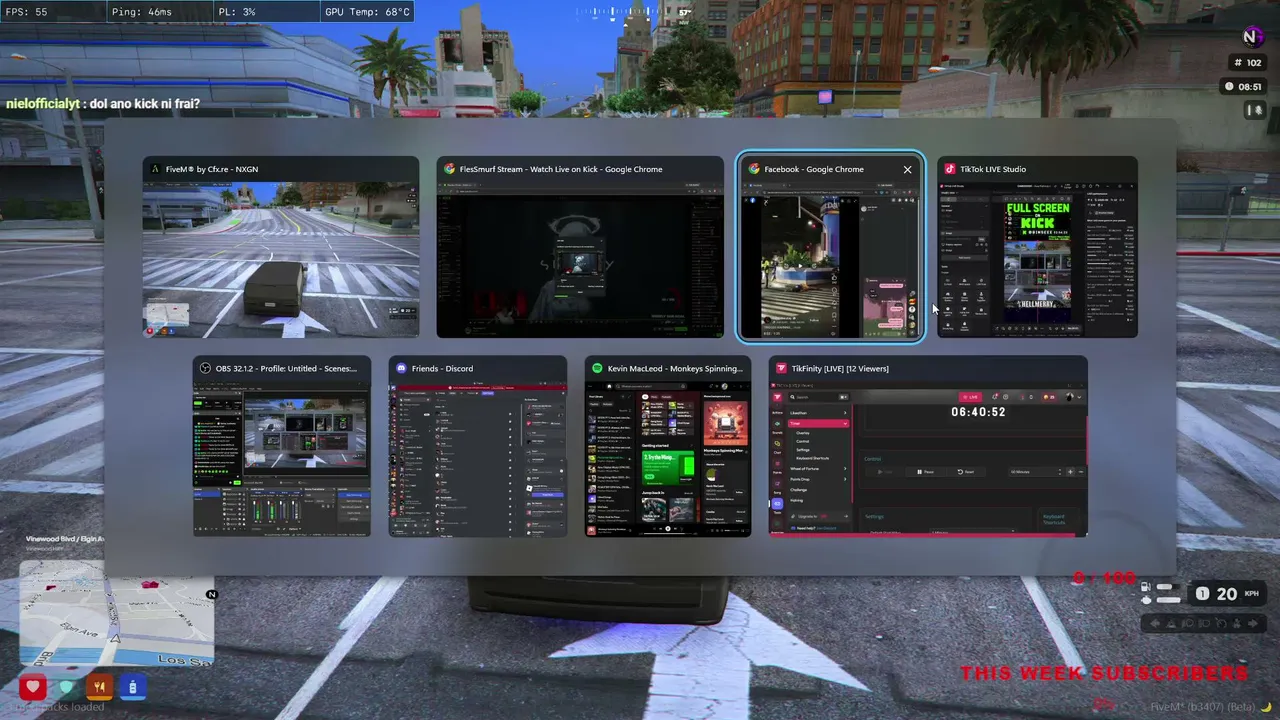Select the Facebook - Google Chrome window preview

pos(830,247)
